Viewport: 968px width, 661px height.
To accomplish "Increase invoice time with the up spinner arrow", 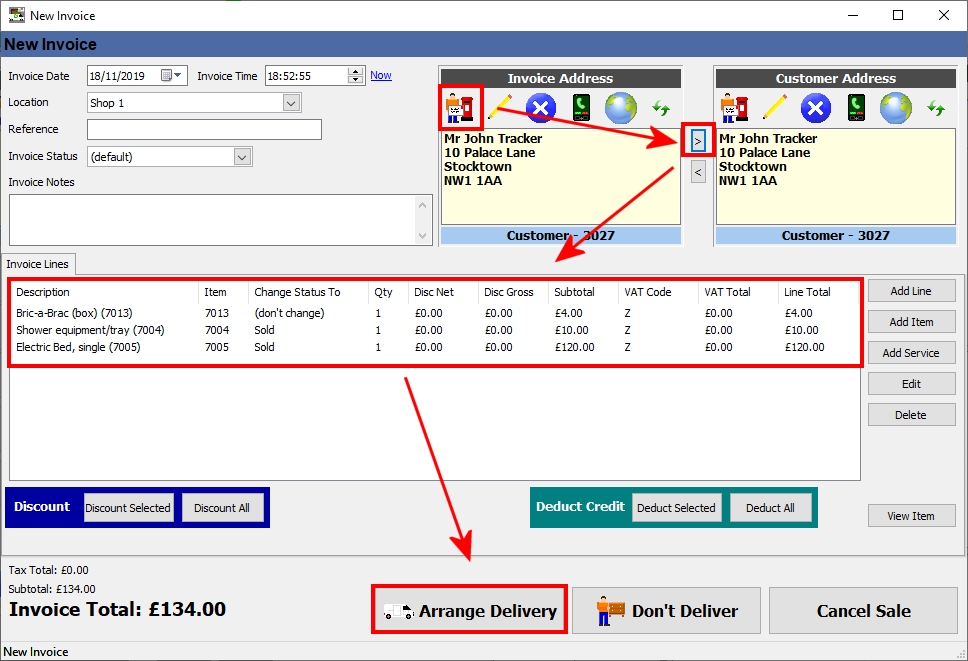I will (x=356, y=71).
